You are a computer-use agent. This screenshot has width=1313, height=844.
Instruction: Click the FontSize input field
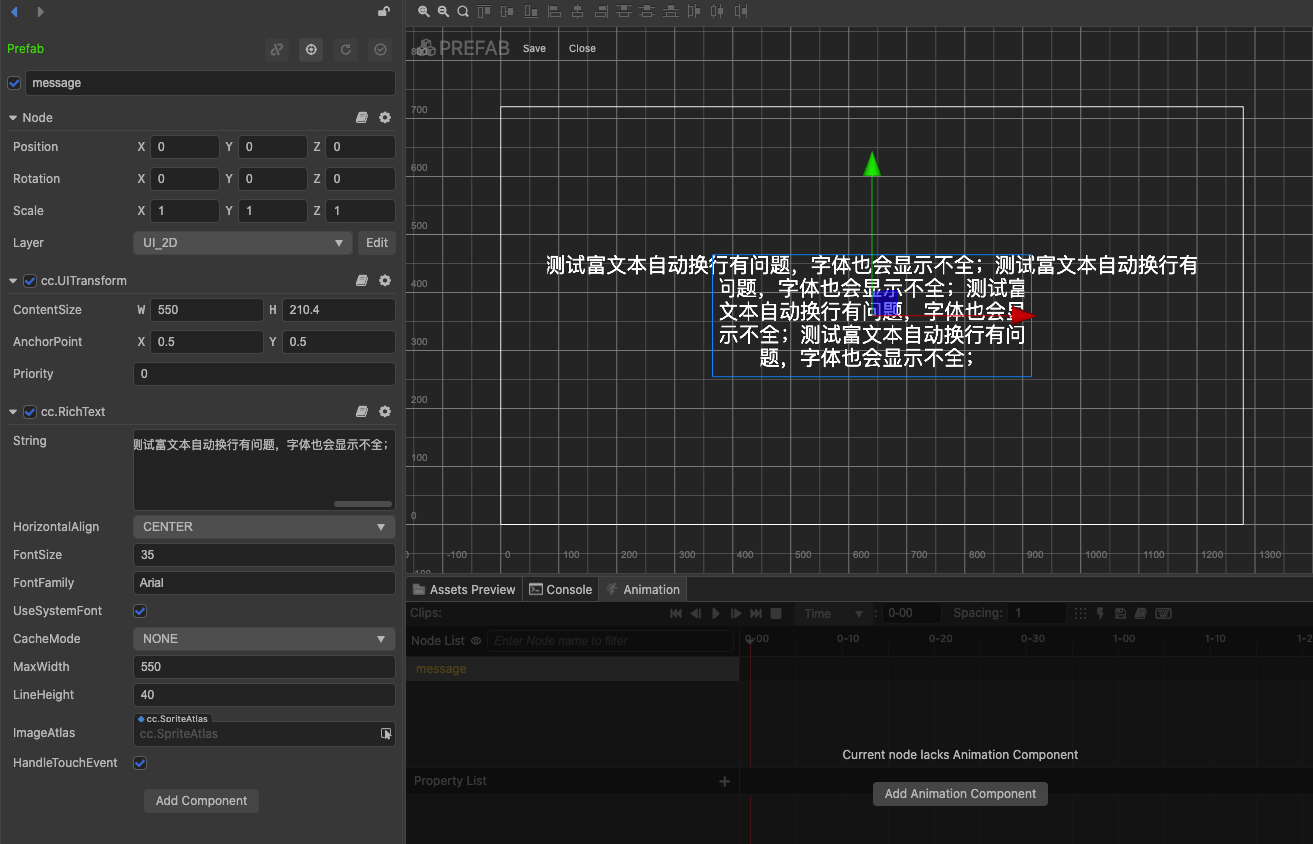pos(264,555)
